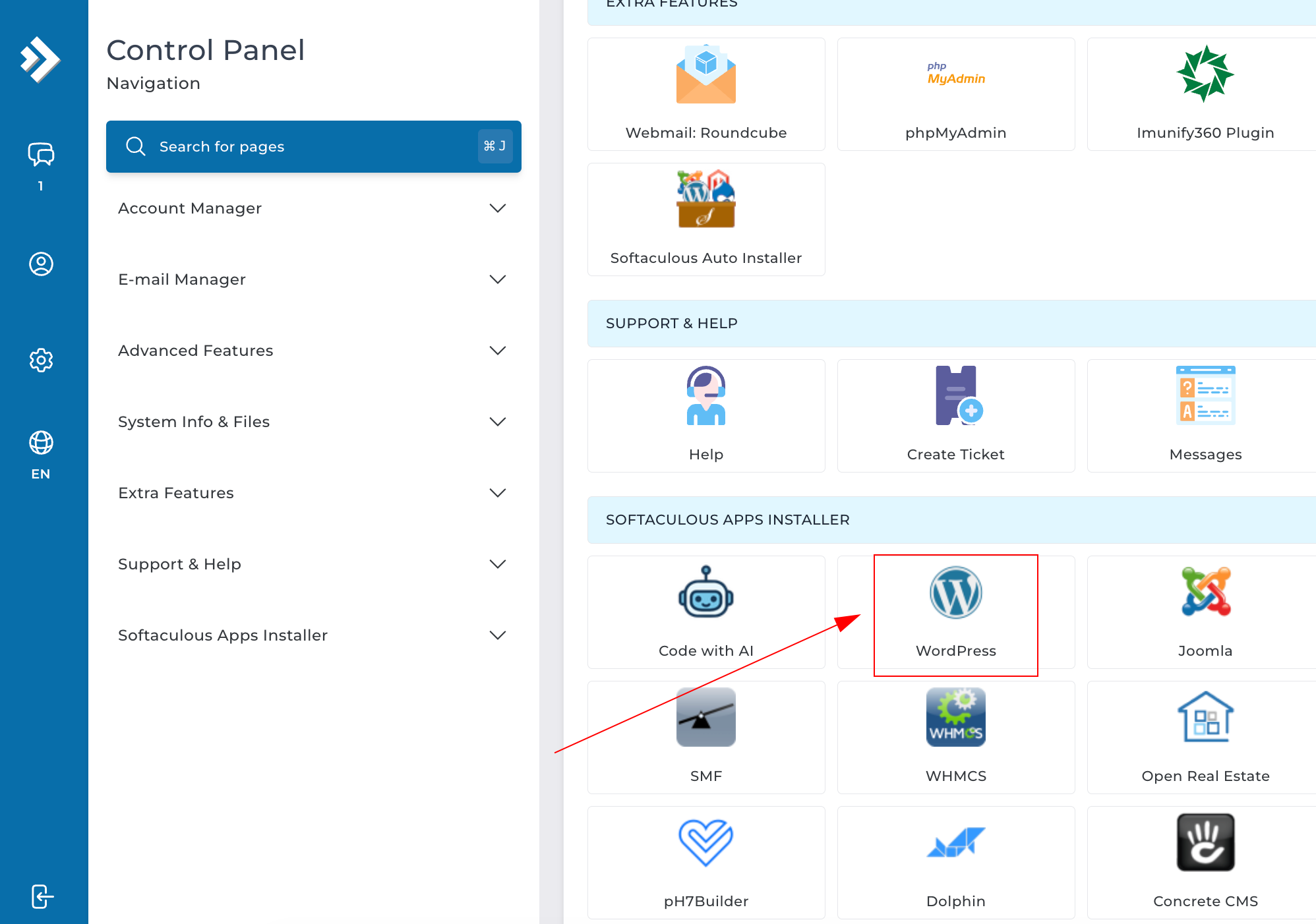Expand the System Info & Files chevron
Screen dimensions: 1316x924
pos(498,422)
